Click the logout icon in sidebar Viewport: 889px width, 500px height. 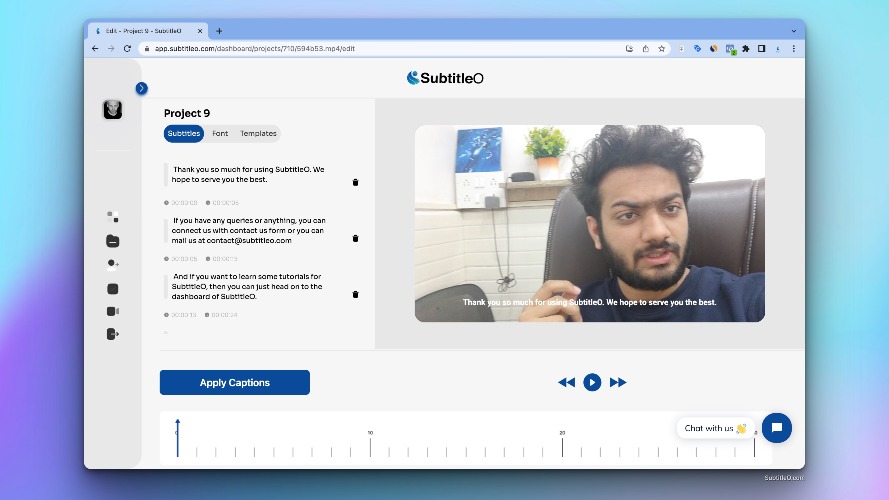[113, 334]
